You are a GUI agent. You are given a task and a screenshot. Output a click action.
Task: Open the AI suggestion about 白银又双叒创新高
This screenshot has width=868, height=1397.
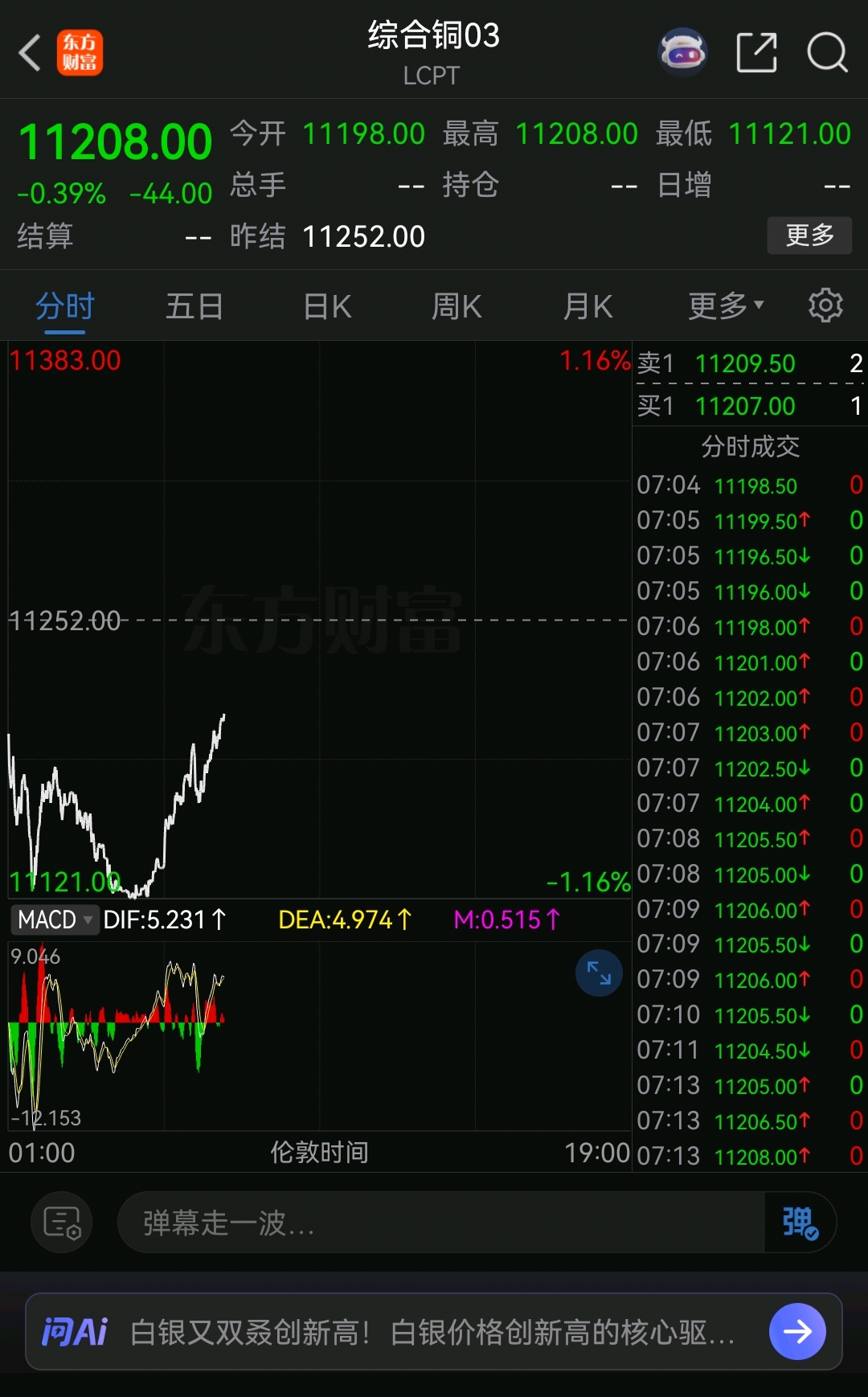[432, 1332]
